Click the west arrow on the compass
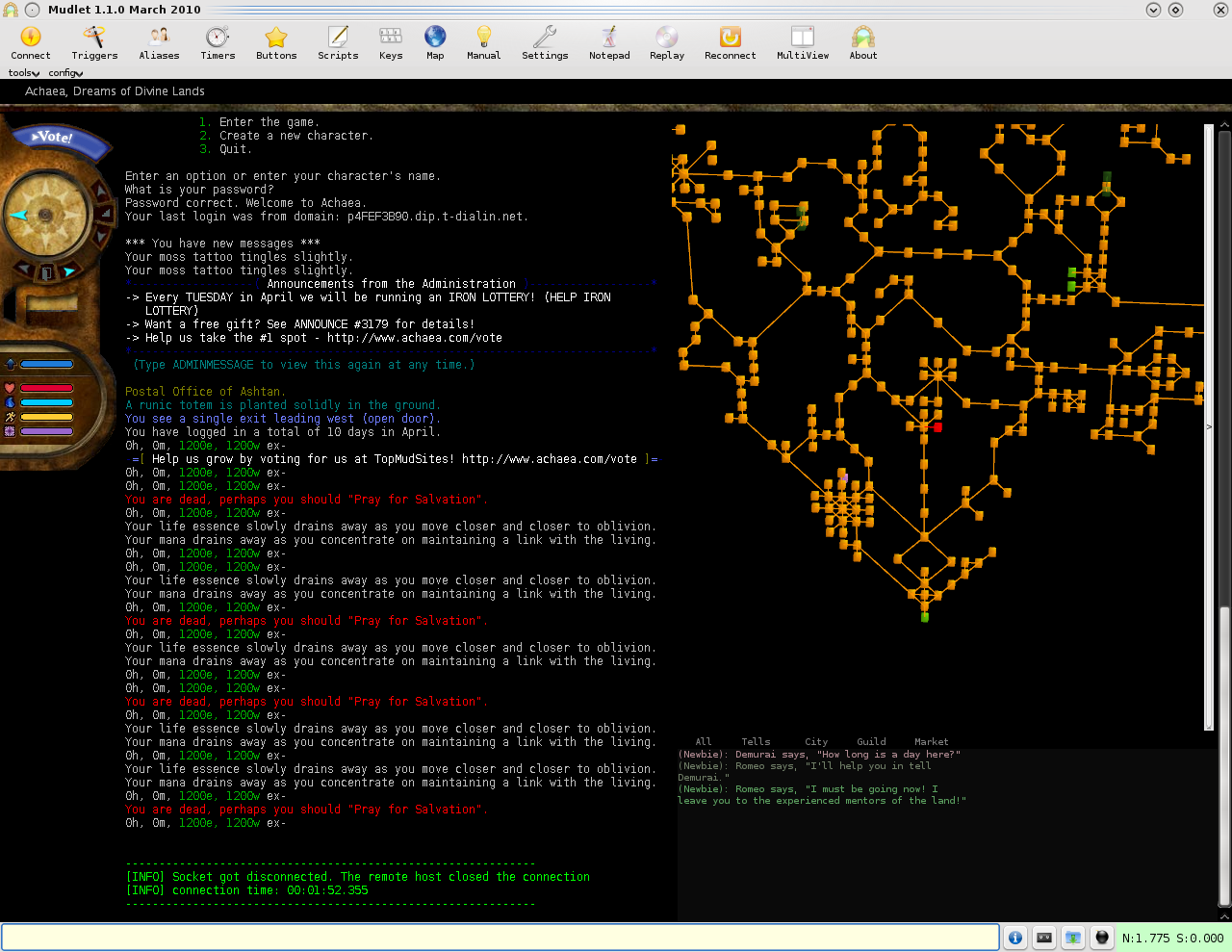This screenshot has height=952, width=1232. [17, 216]
